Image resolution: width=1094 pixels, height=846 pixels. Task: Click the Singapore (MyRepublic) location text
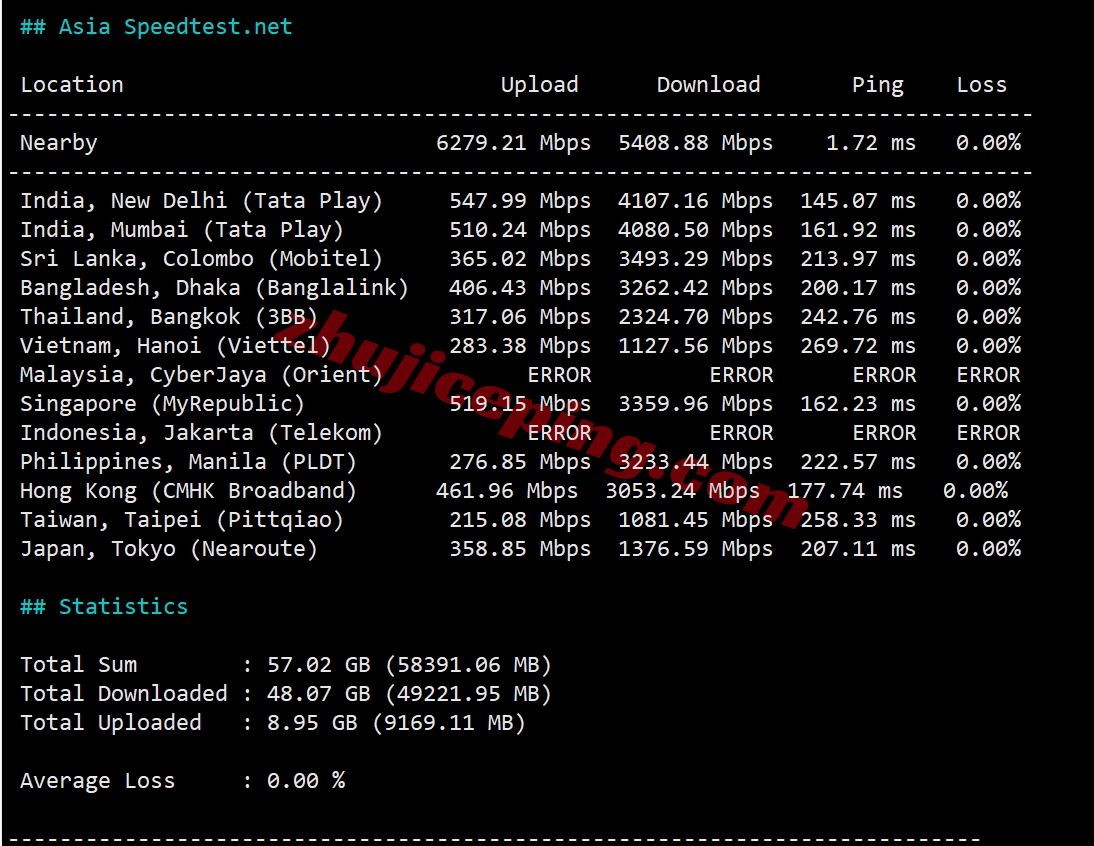162,404
